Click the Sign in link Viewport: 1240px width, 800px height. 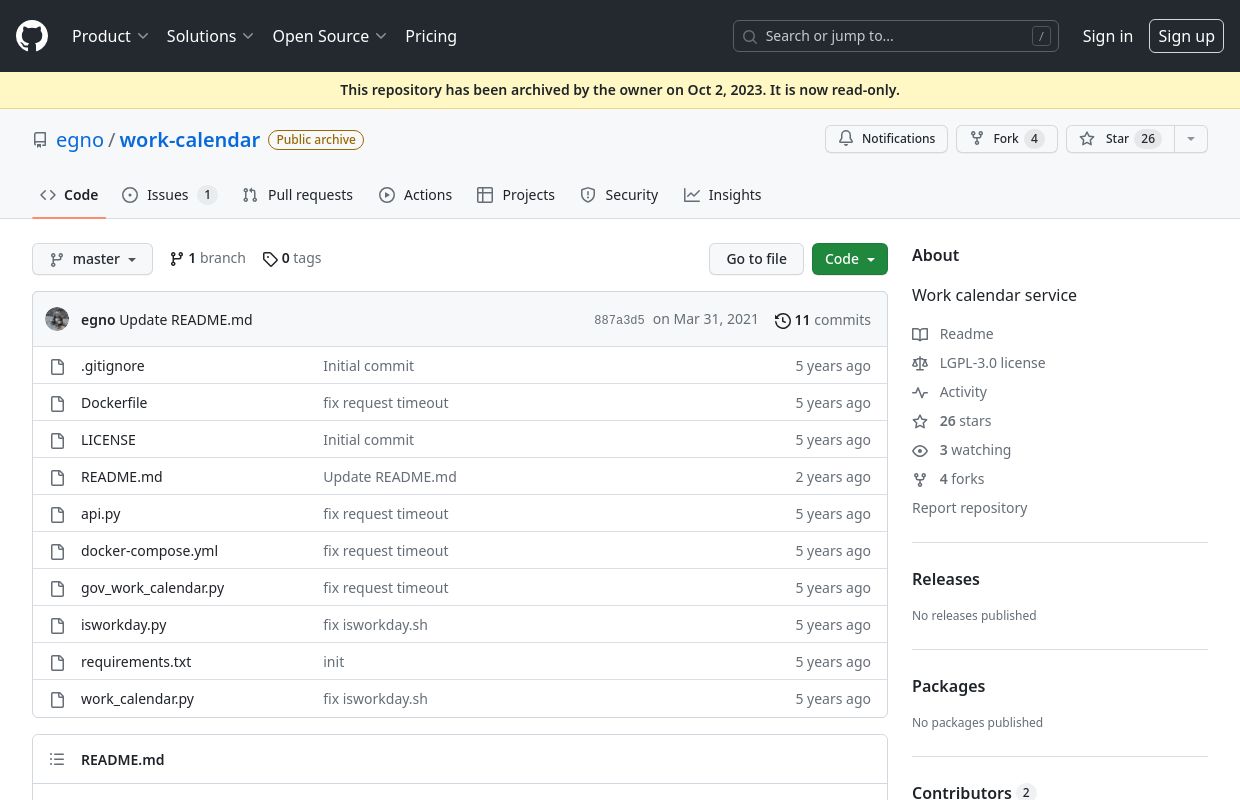point(1108,36)
